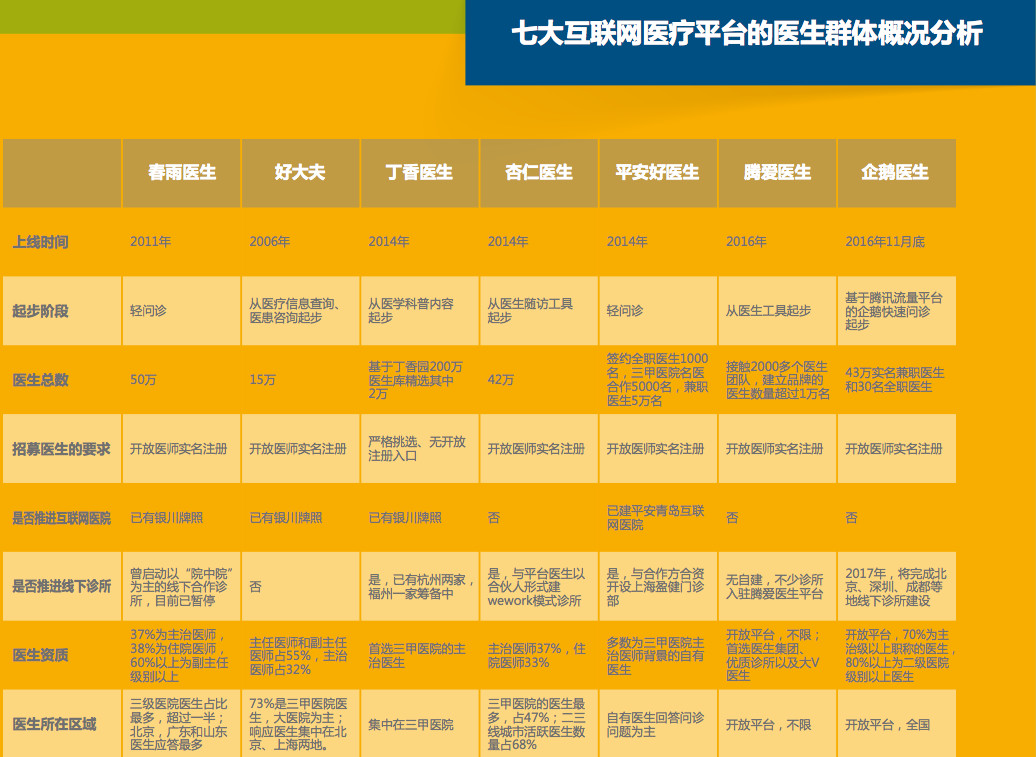Viewport: 1036px width, 757px height.
Task: Click 开放医师实名注册 under 好大夫
Action: pyautogui.click(x=298, y=449)
